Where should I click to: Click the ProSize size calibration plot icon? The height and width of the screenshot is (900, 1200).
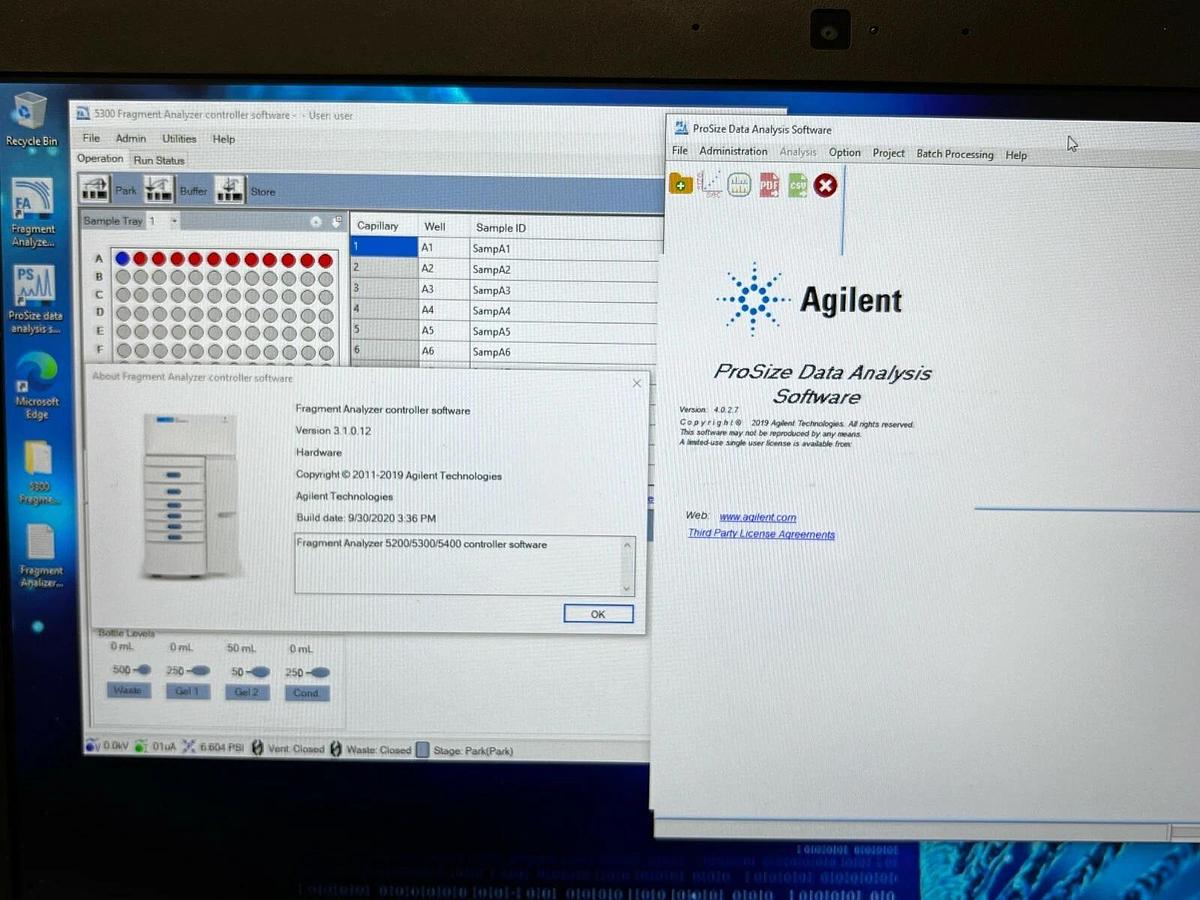click(710, 183)
